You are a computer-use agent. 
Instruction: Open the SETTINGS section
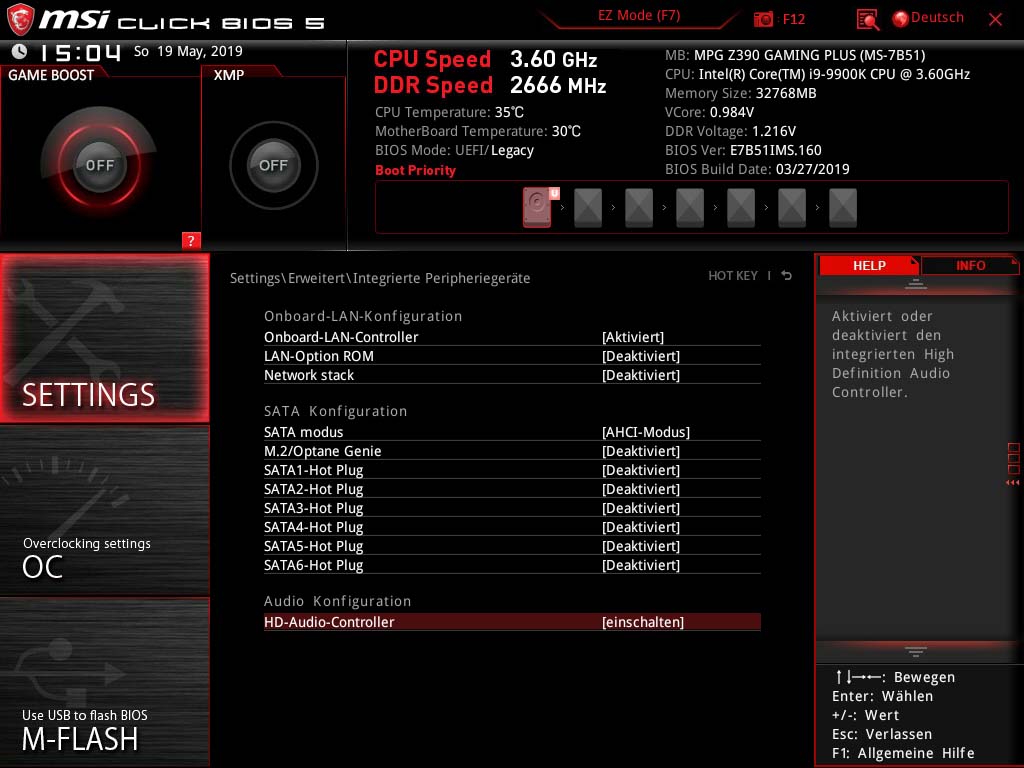point(104,338)
